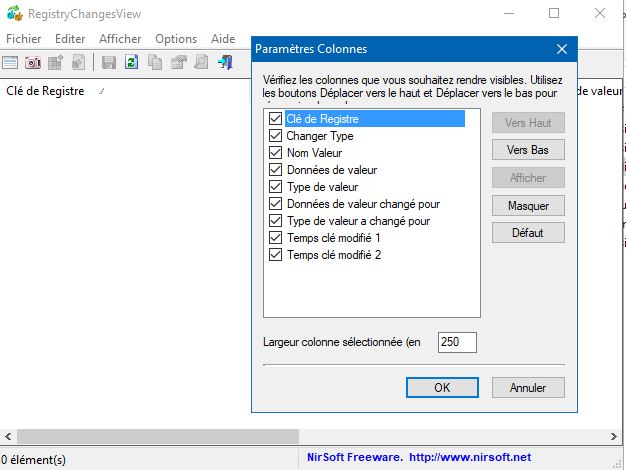The width and height of the screenshot is (626, 470).
Task: Toggle the Données de valeur checkbox
Action: pyautogui.click(x=275, y=170)
